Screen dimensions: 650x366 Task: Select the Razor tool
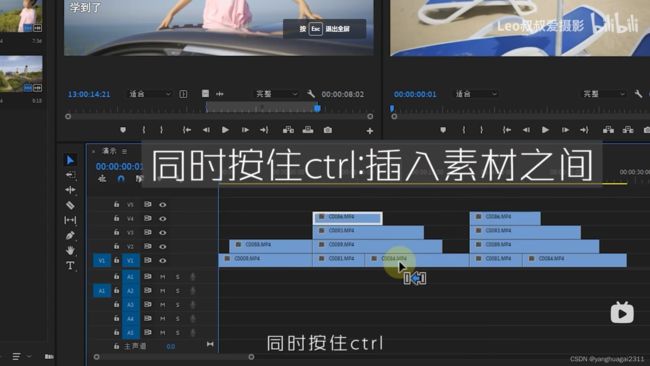[x=70, y=205]
